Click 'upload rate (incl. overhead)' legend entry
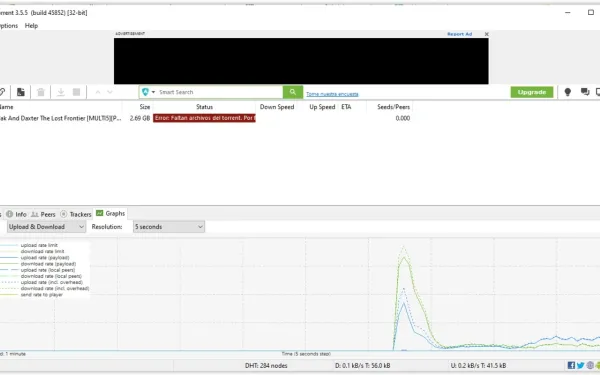The image size is (600, 375). (x=52, y=282)
